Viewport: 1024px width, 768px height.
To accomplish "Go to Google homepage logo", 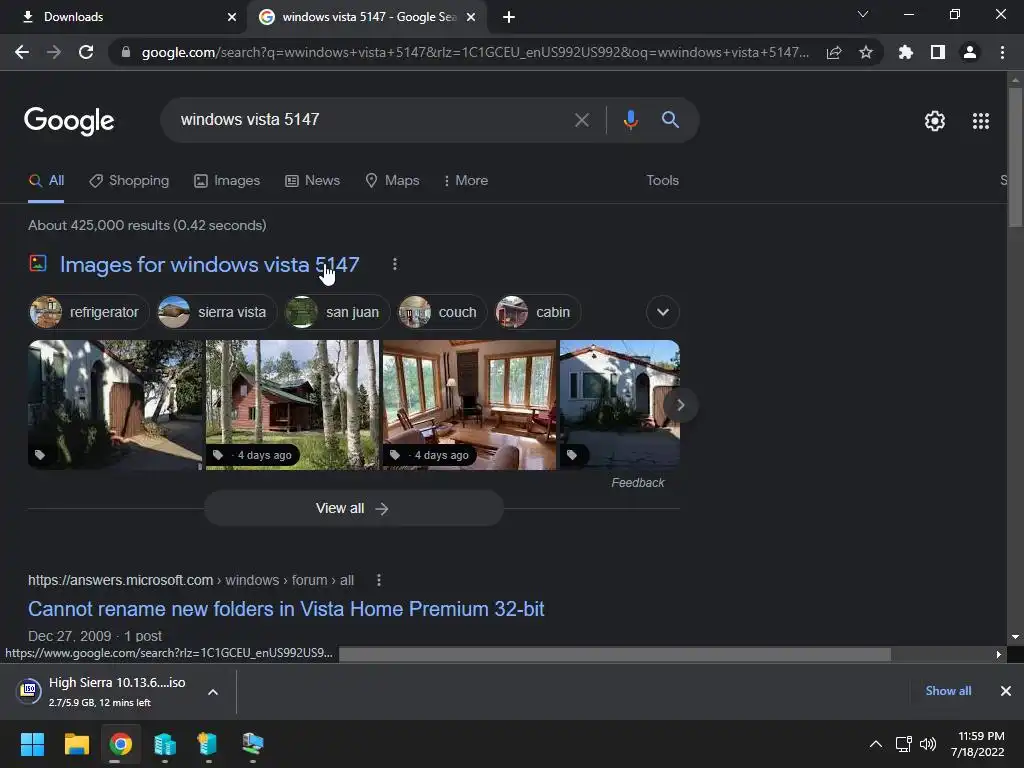I will click(69, 121).
